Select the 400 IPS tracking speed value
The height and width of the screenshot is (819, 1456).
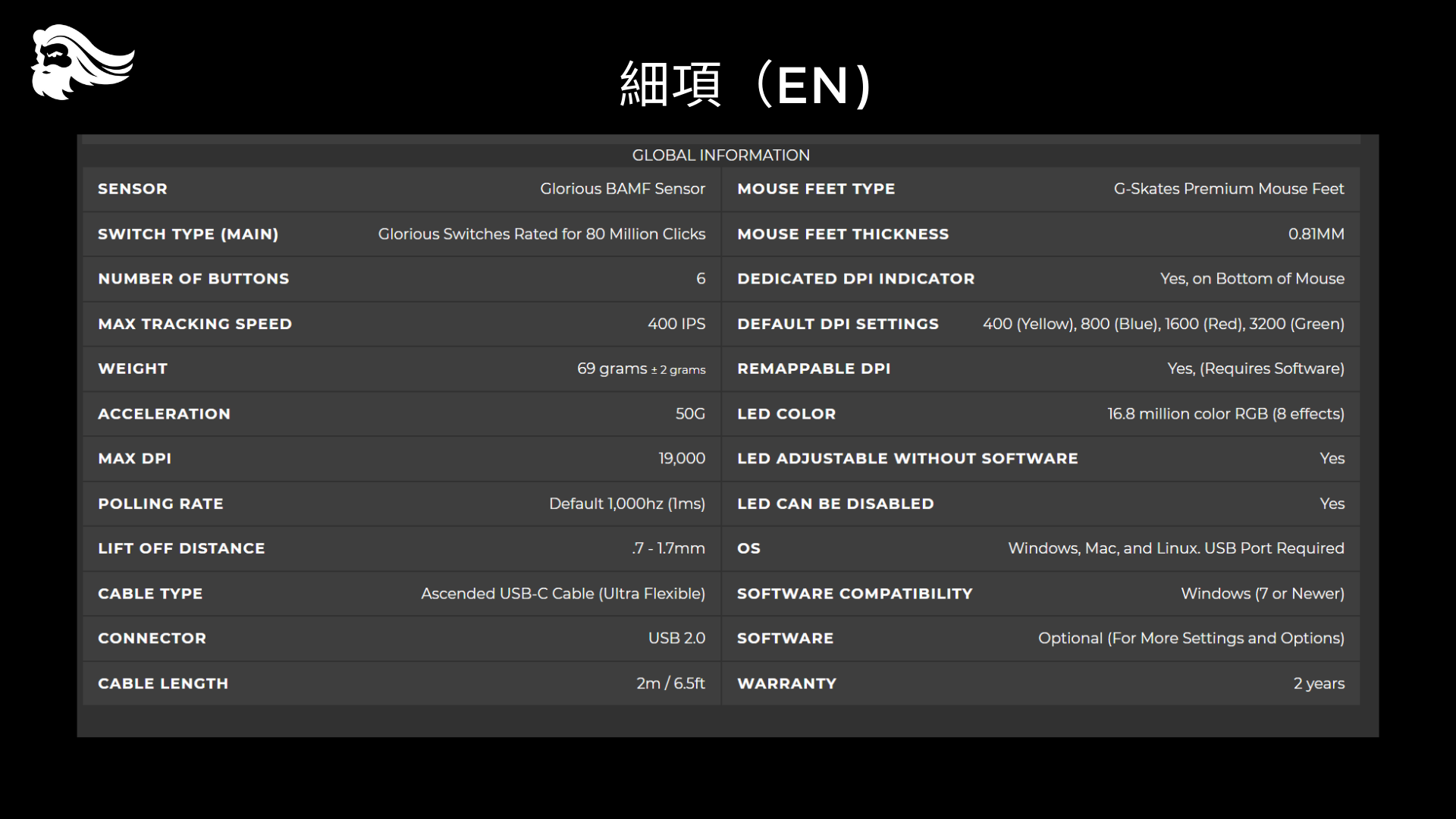click(676, 324)
